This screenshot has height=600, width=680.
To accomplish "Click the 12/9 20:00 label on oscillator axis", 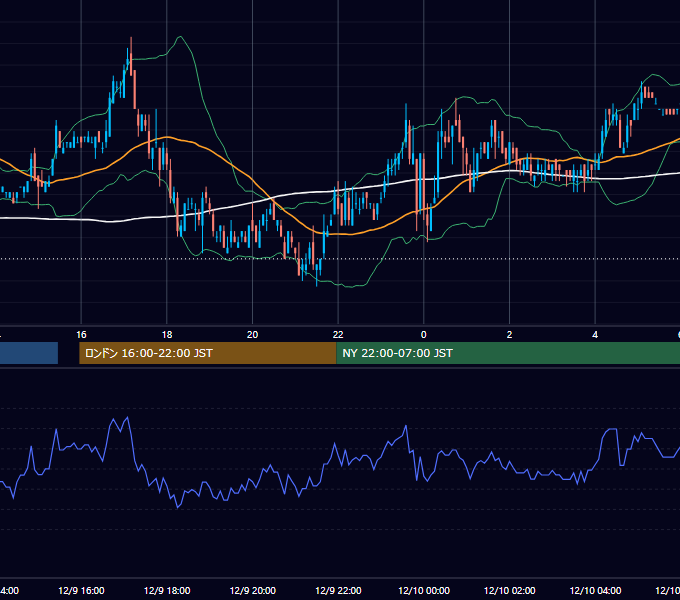I will tap(252, 590).
